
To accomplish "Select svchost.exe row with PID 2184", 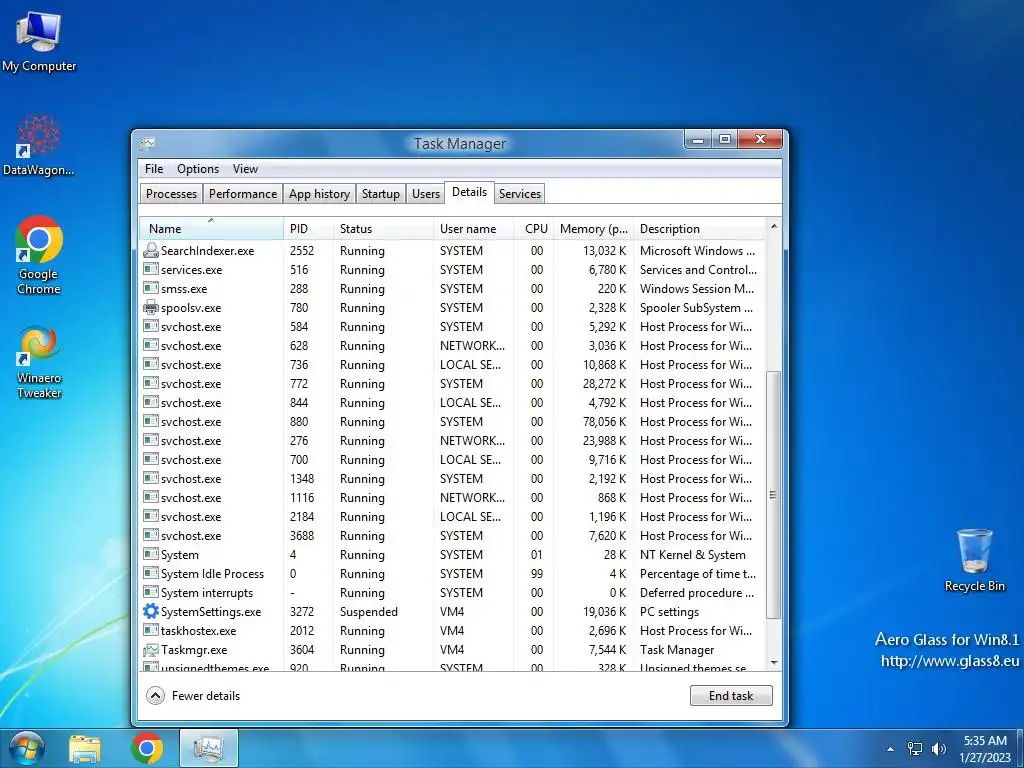I will [453, 516].
